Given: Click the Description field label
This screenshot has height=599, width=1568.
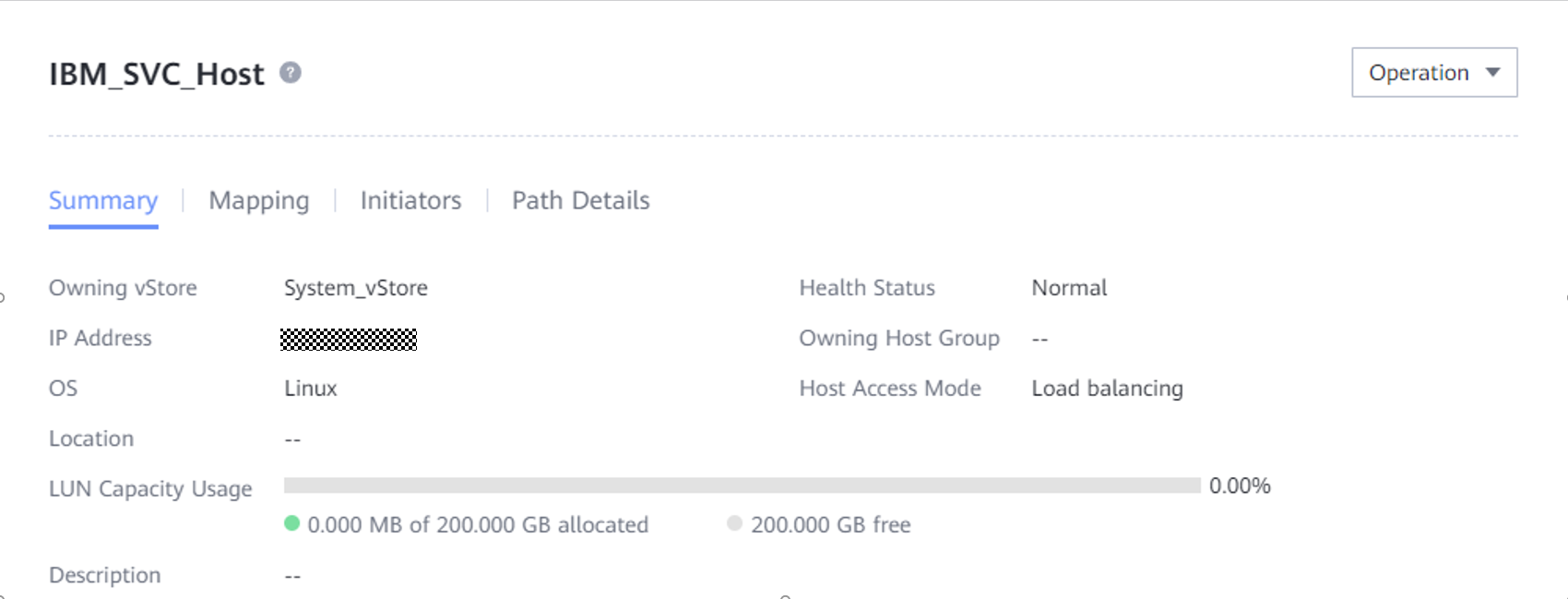Looking at the screenshot, I should click(x=105, y=575).
